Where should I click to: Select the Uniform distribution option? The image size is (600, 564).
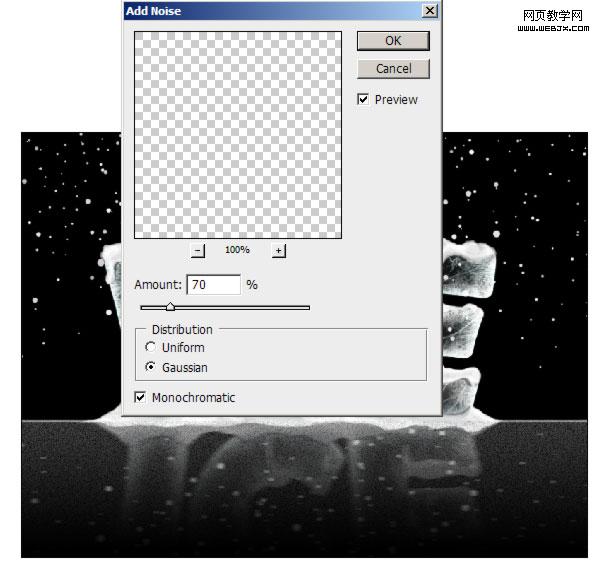point(150,347)
